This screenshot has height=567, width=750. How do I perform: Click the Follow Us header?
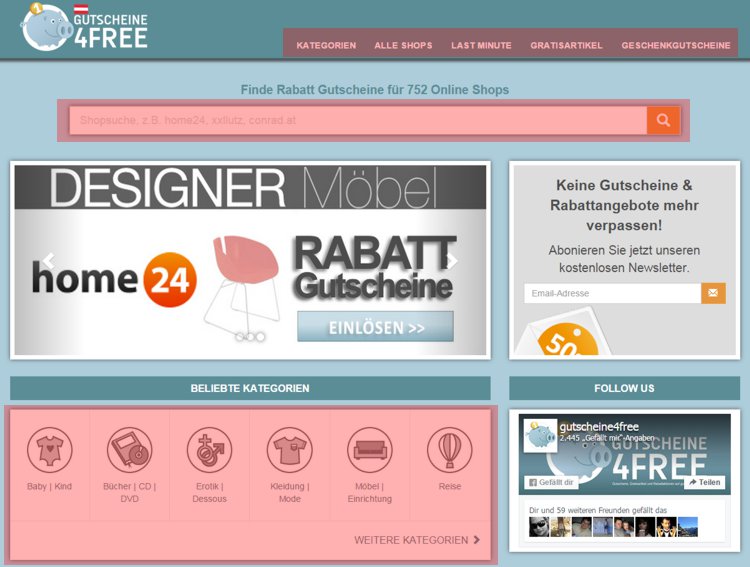click(624, 388)
